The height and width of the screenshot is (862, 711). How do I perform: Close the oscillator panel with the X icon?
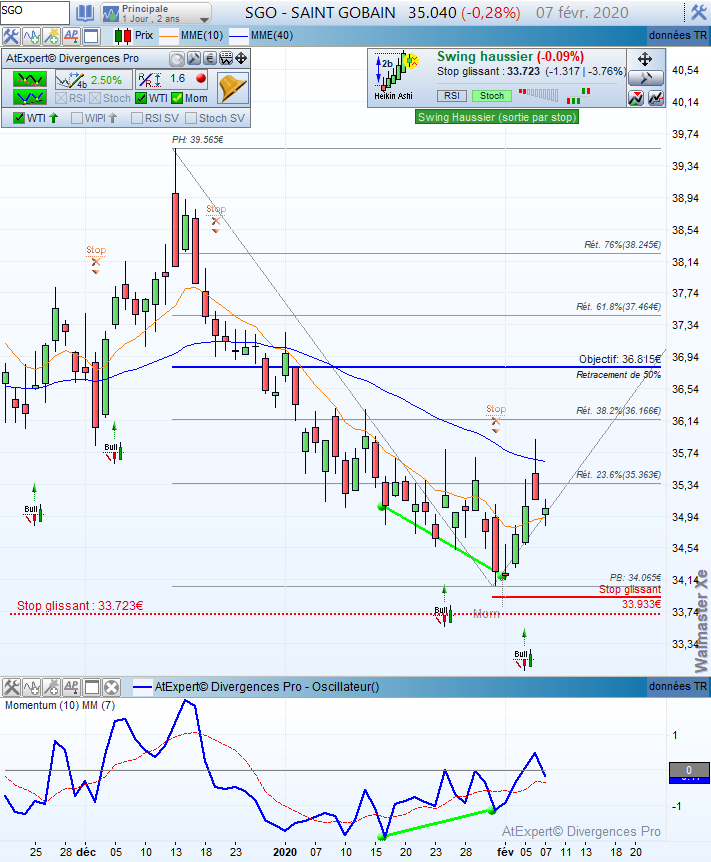coord(112,687)
